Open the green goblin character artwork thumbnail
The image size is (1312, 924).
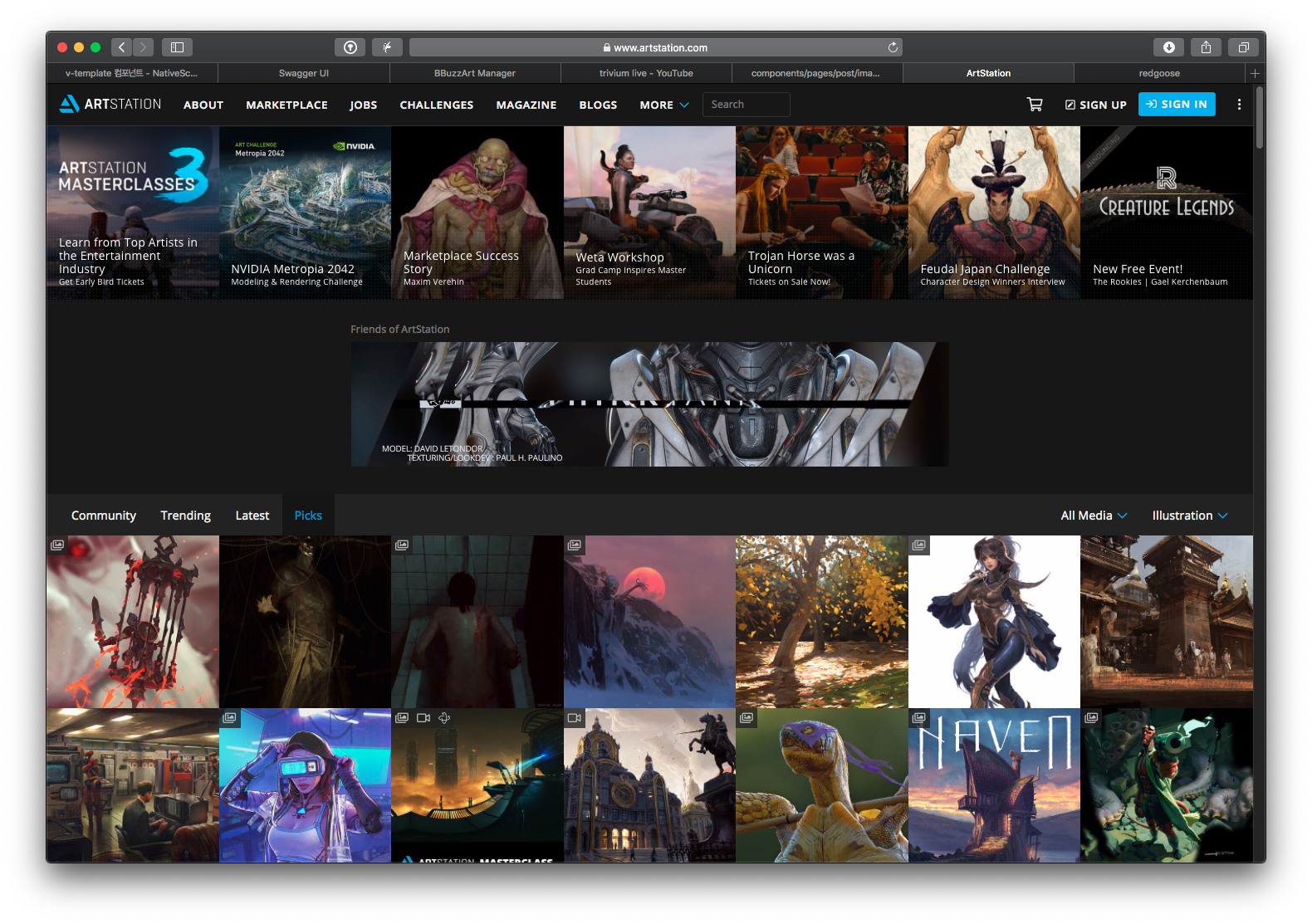coord(1167,785)
